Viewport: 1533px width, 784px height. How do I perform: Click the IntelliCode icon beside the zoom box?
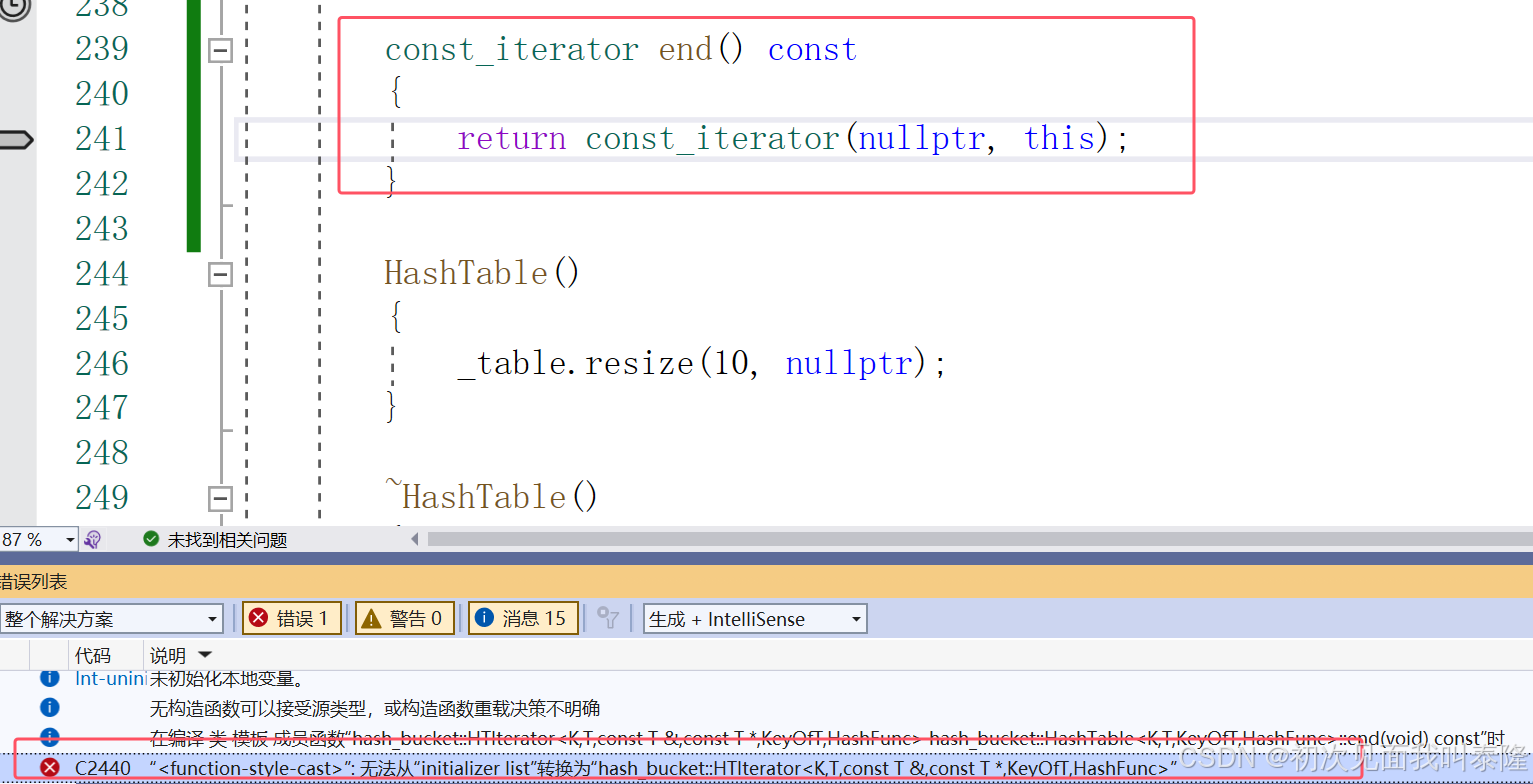click(x=92, y=539)
